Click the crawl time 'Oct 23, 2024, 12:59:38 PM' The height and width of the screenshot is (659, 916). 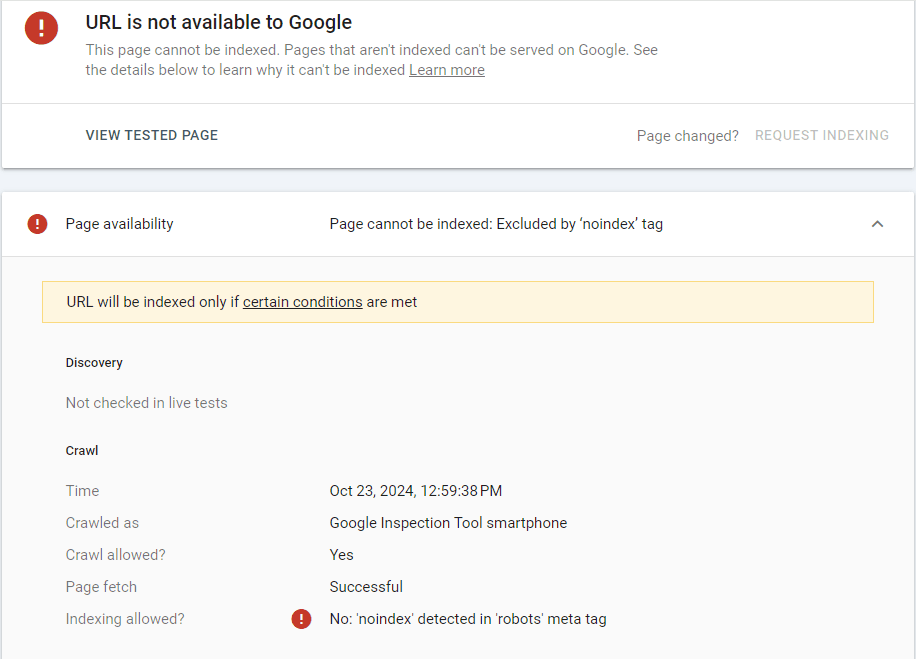click(x=415, y=491)
